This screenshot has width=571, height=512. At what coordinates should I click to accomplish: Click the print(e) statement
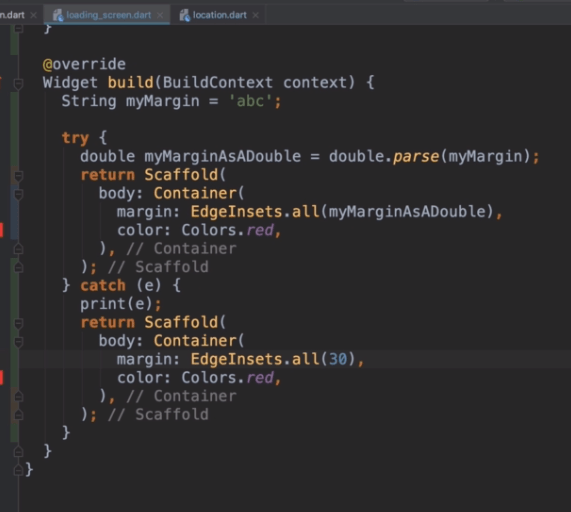tap(121, 304)
